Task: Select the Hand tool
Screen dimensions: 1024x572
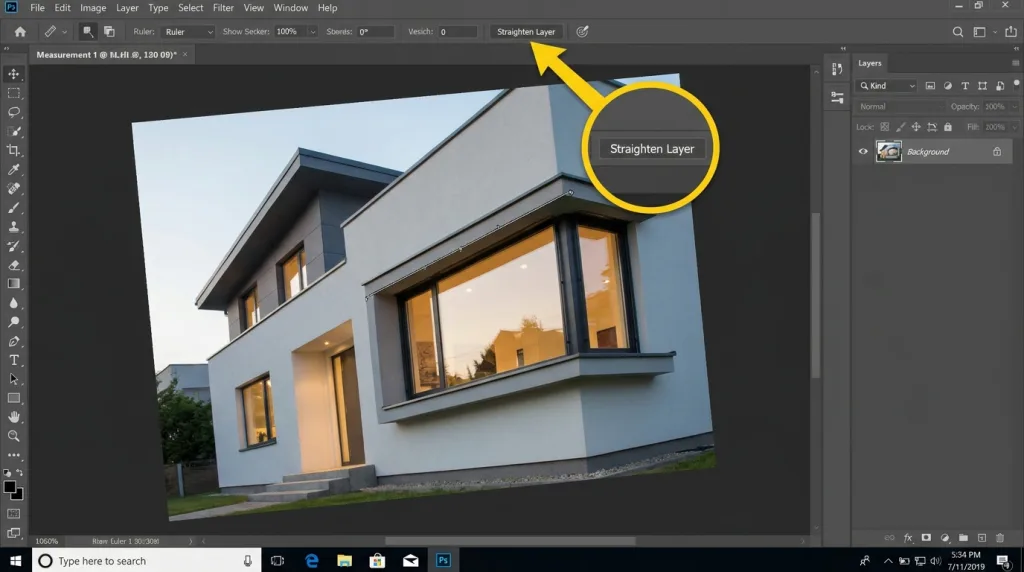Action: (x=14, y=417)
